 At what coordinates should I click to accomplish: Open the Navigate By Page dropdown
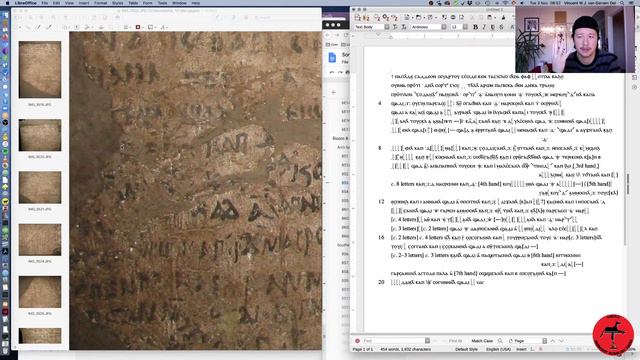pos(544,341)
